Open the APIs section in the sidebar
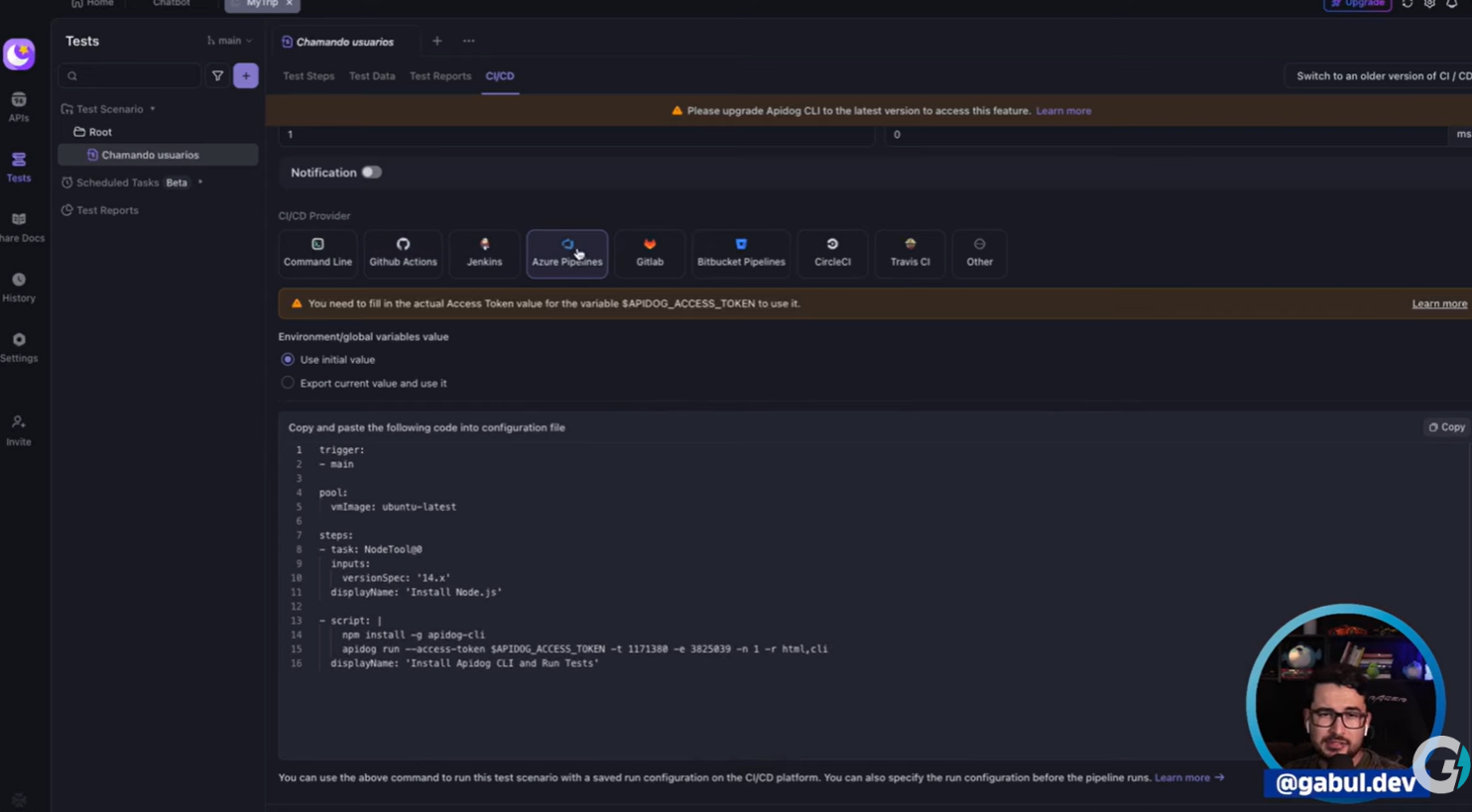 click(18, 106)
